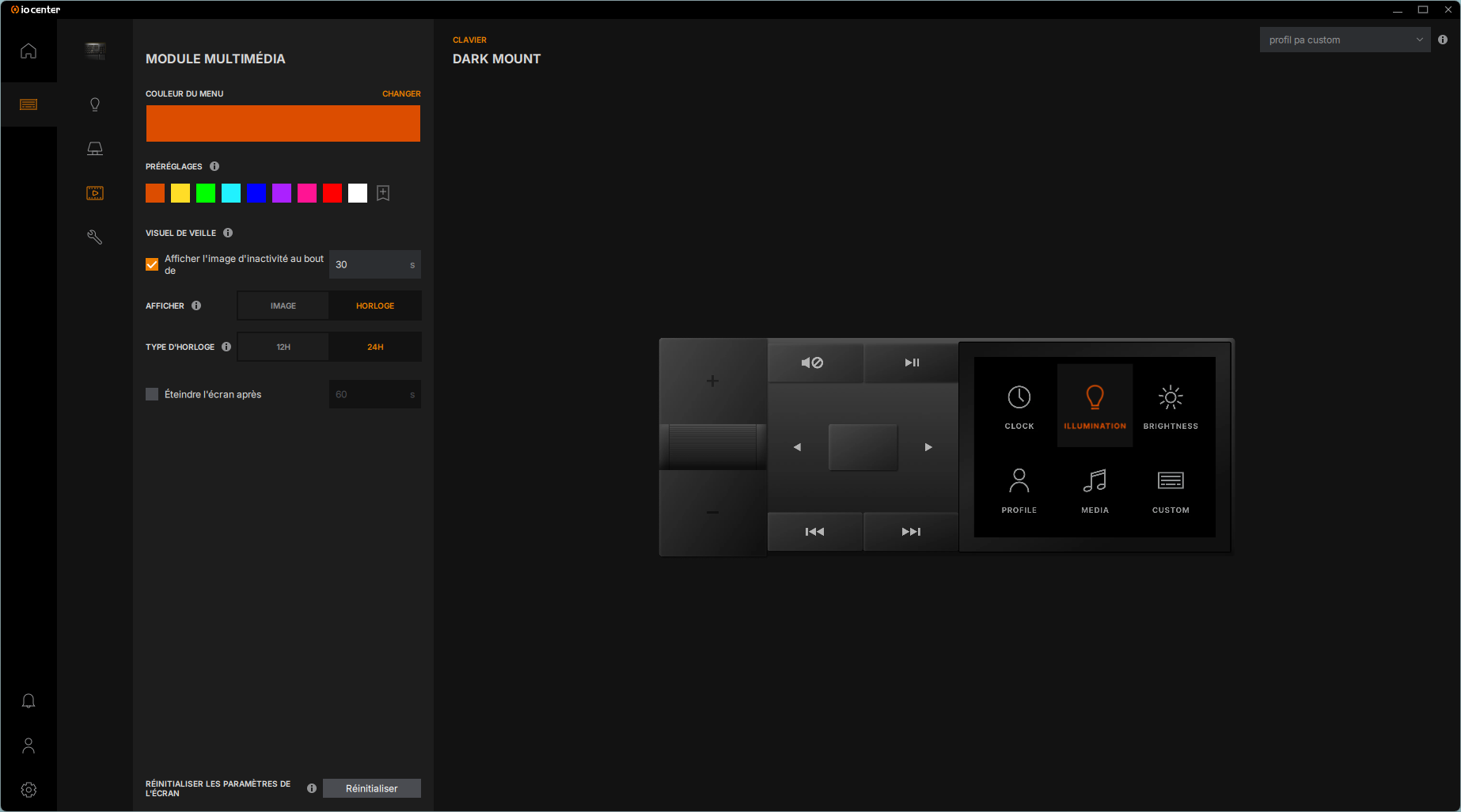The image size is (1461, 812).
Task: Open the user account icon
Action: 28,746
